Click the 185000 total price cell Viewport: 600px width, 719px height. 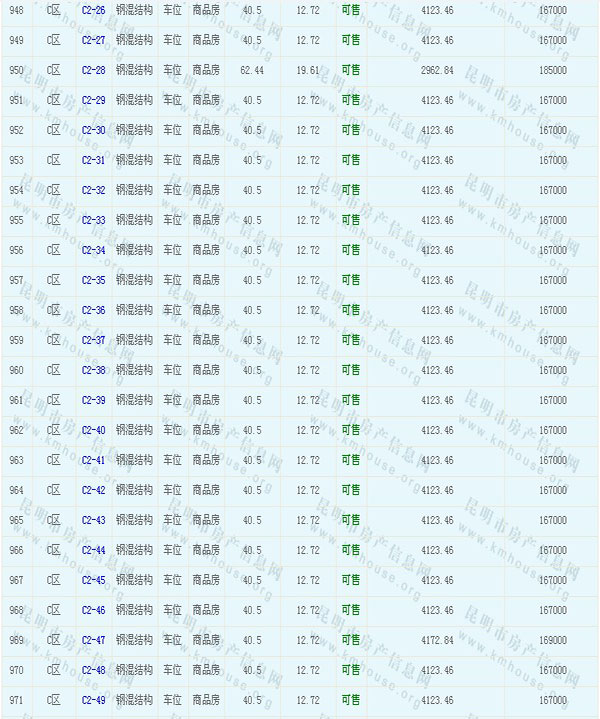pyautogui.click(x=551, y=70)
